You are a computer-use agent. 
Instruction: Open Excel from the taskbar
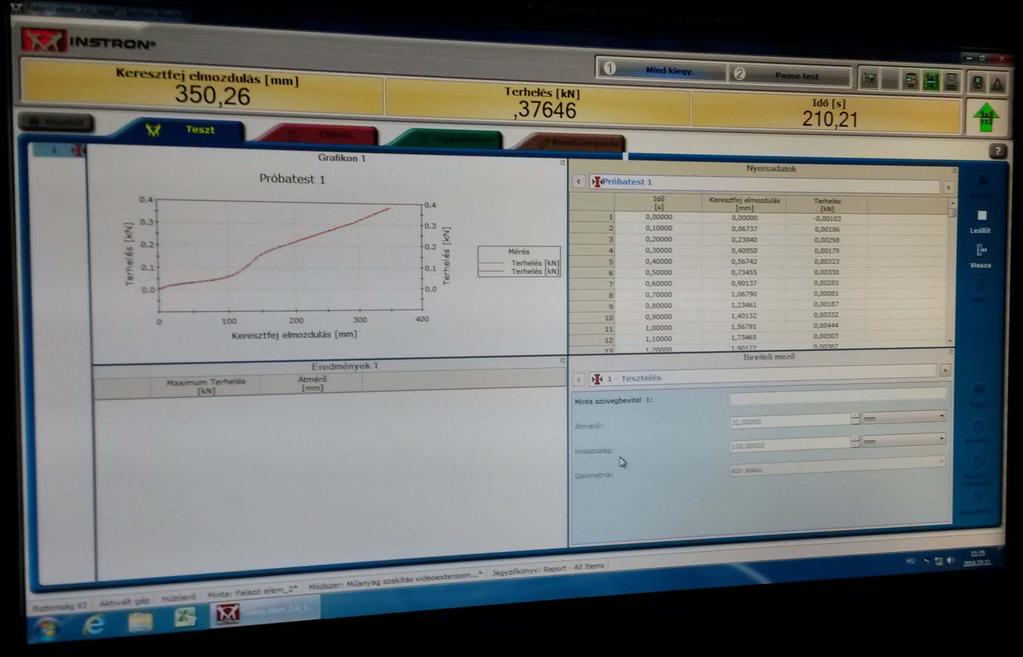pyautogui.click(x=184, y=616)
